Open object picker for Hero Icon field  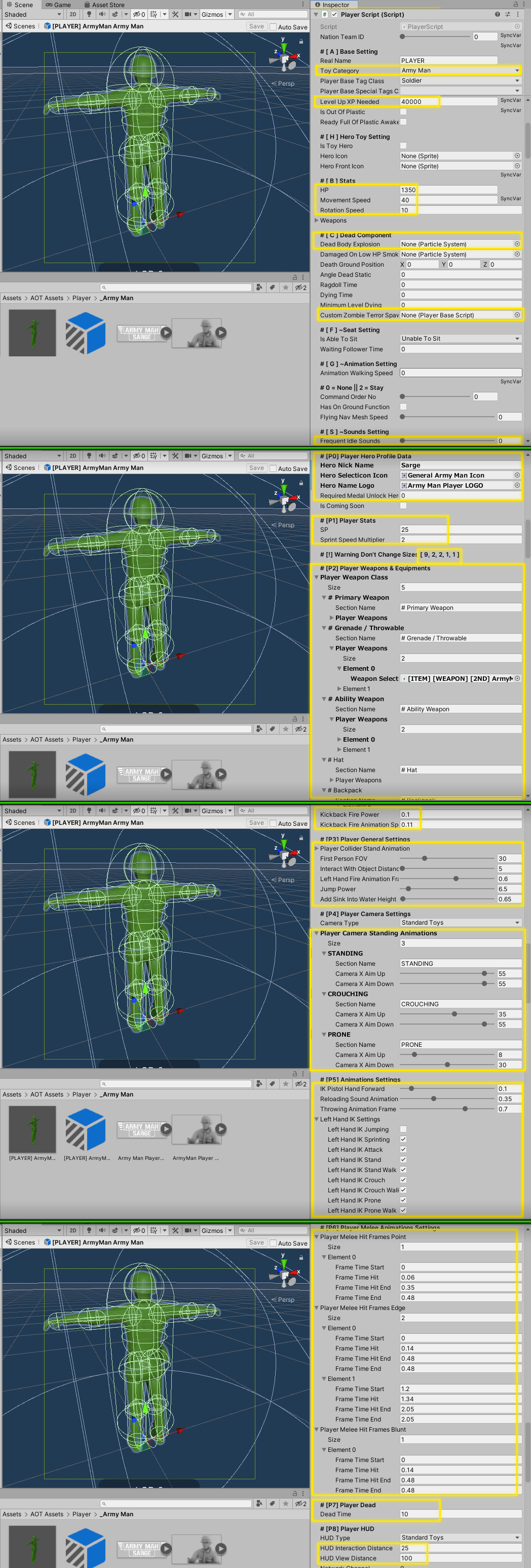[x=518, y=156]
